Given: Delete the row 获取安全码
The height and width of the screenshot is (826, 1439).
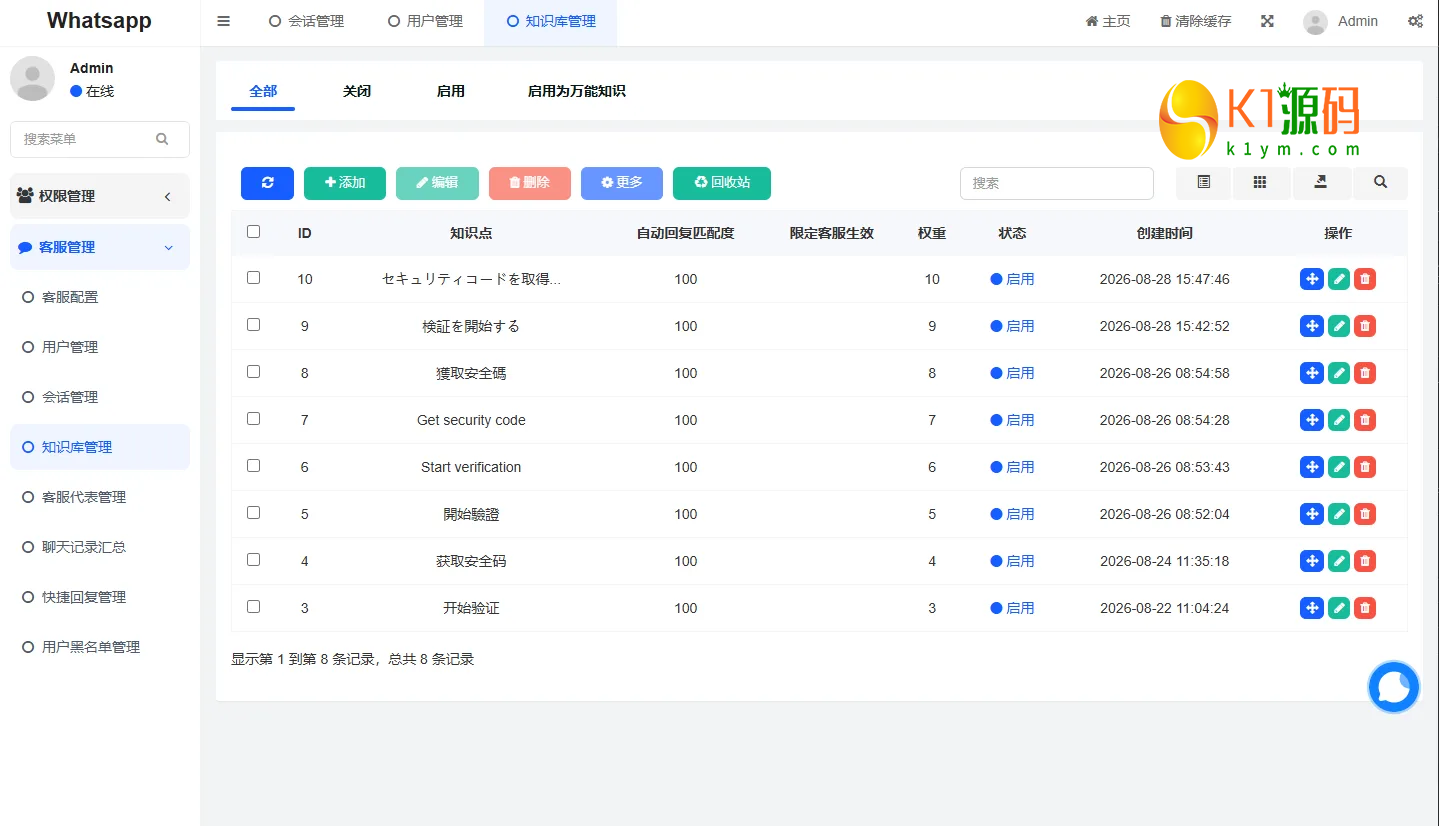Looking at the screenshot, I should click(1365, 561).
